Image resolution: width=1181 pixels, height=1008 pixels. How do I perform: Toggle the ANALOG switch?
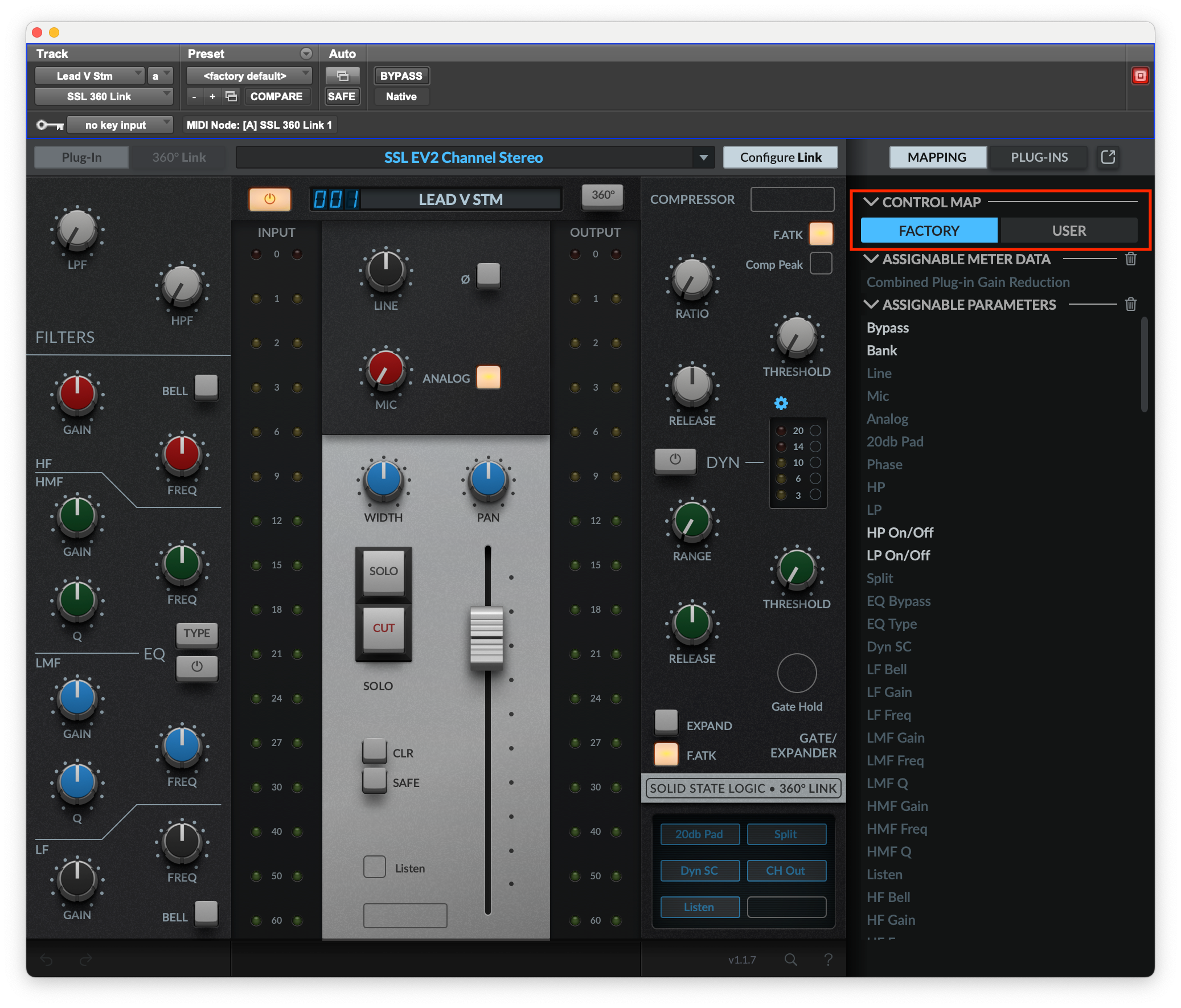[x=489, y=378]
